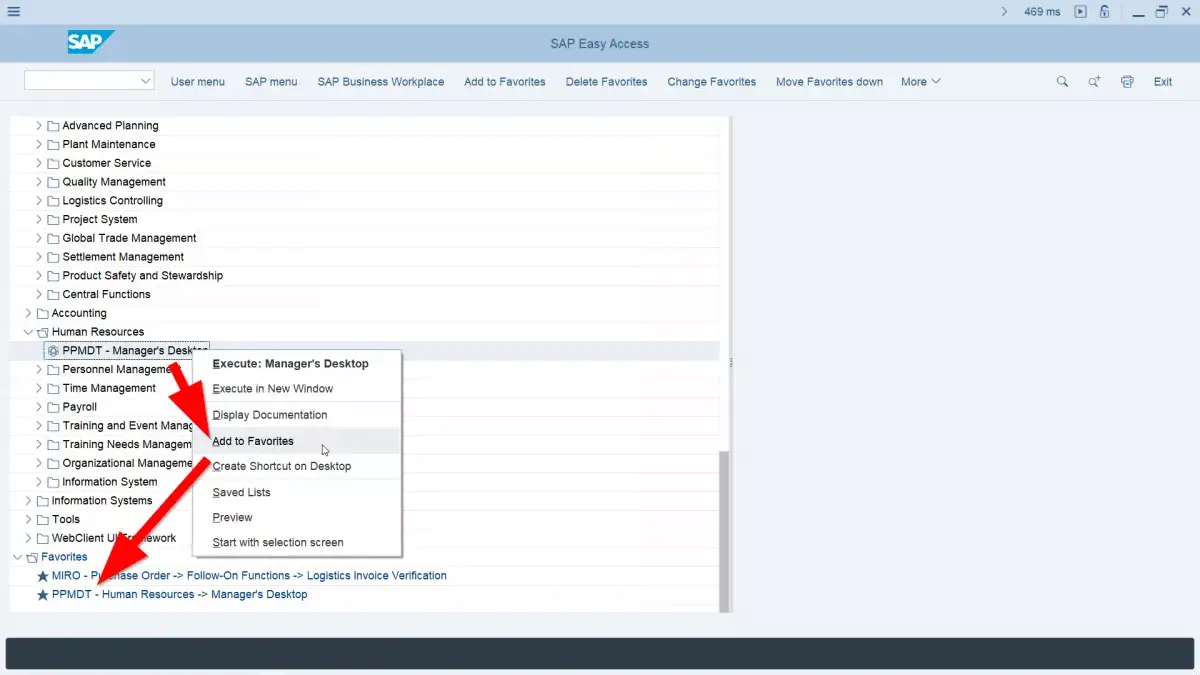Expand the Logistics Controlling node
The image size is (1200, 675).
tap(39, 201)
